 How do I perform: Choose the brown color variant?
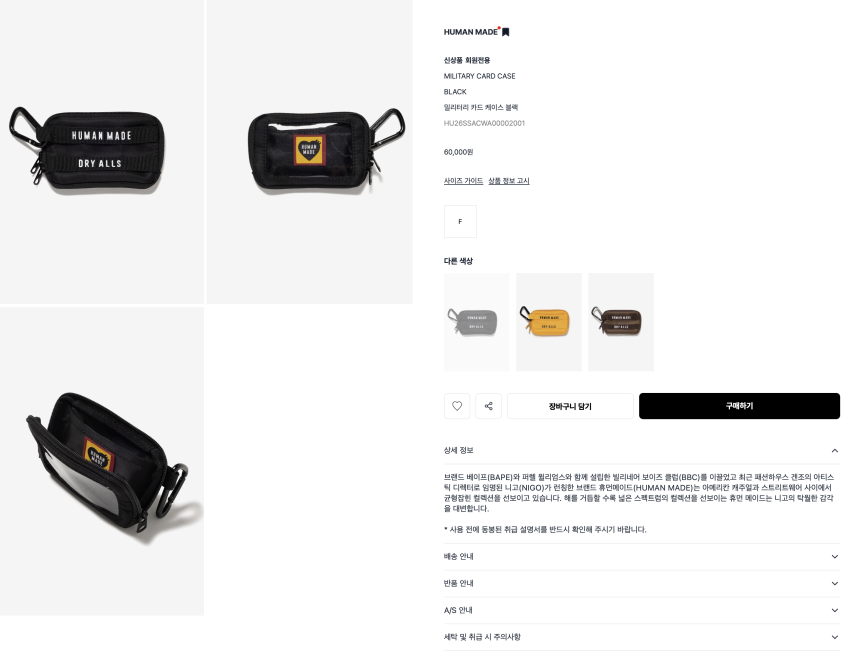(621, 322)
